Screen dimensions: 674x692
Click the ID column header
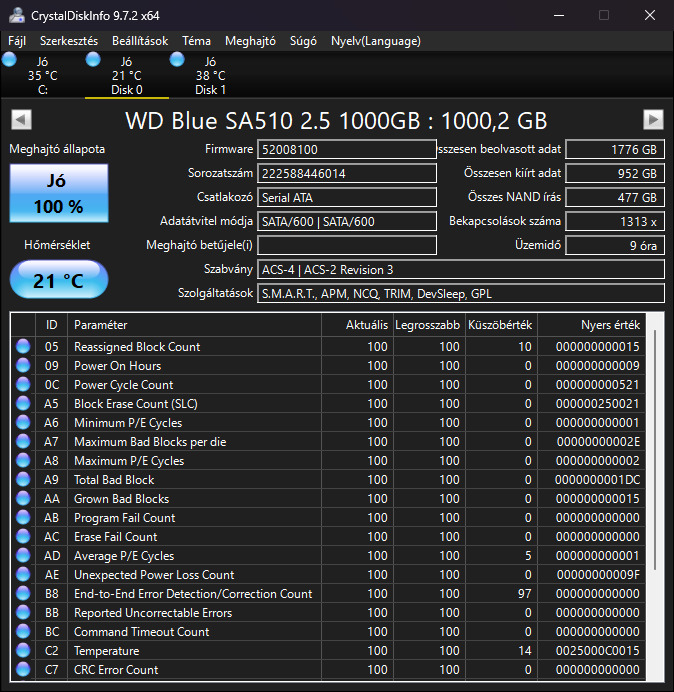coord(51,325)
